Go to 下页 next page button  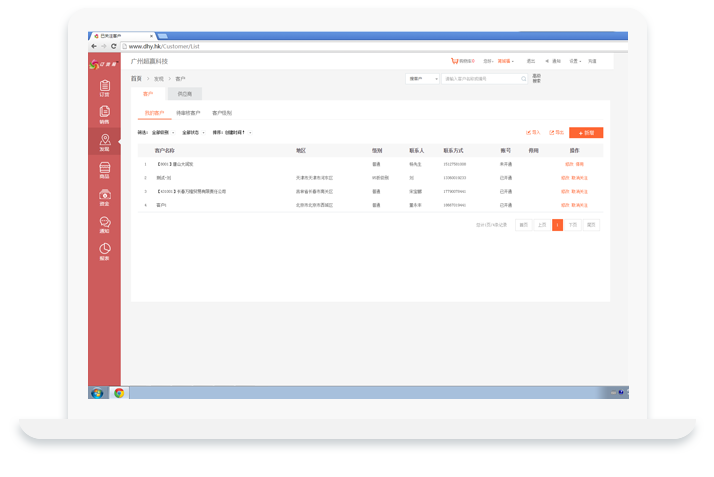coord(573,225)
